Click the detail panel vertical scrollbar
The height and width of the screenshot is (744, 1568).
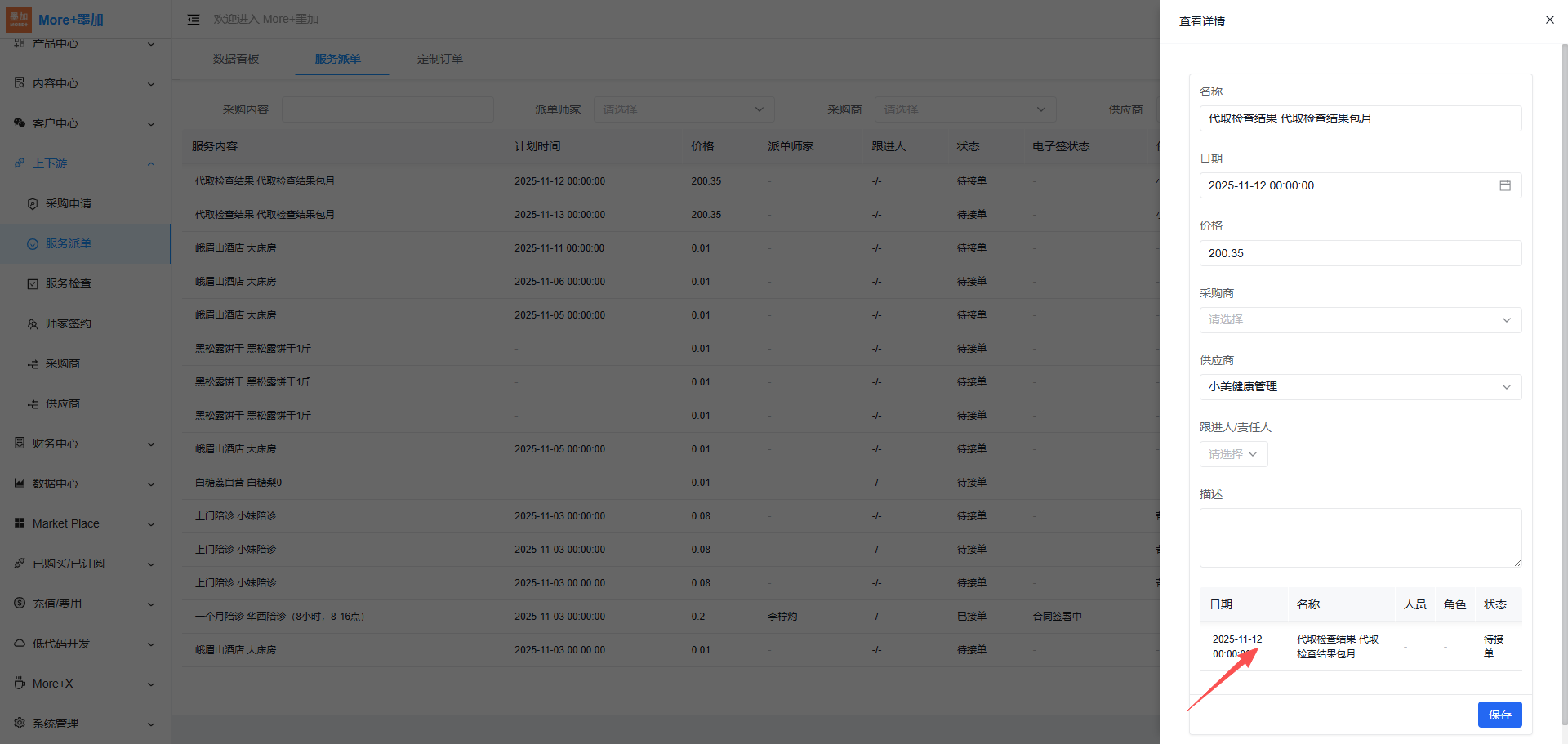click(x=1564, y=327)
